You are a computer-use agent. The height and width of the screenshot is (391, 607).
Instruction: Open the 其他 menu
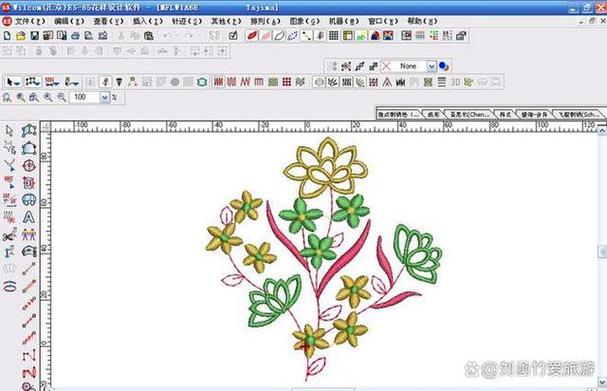tap(226, 21)
